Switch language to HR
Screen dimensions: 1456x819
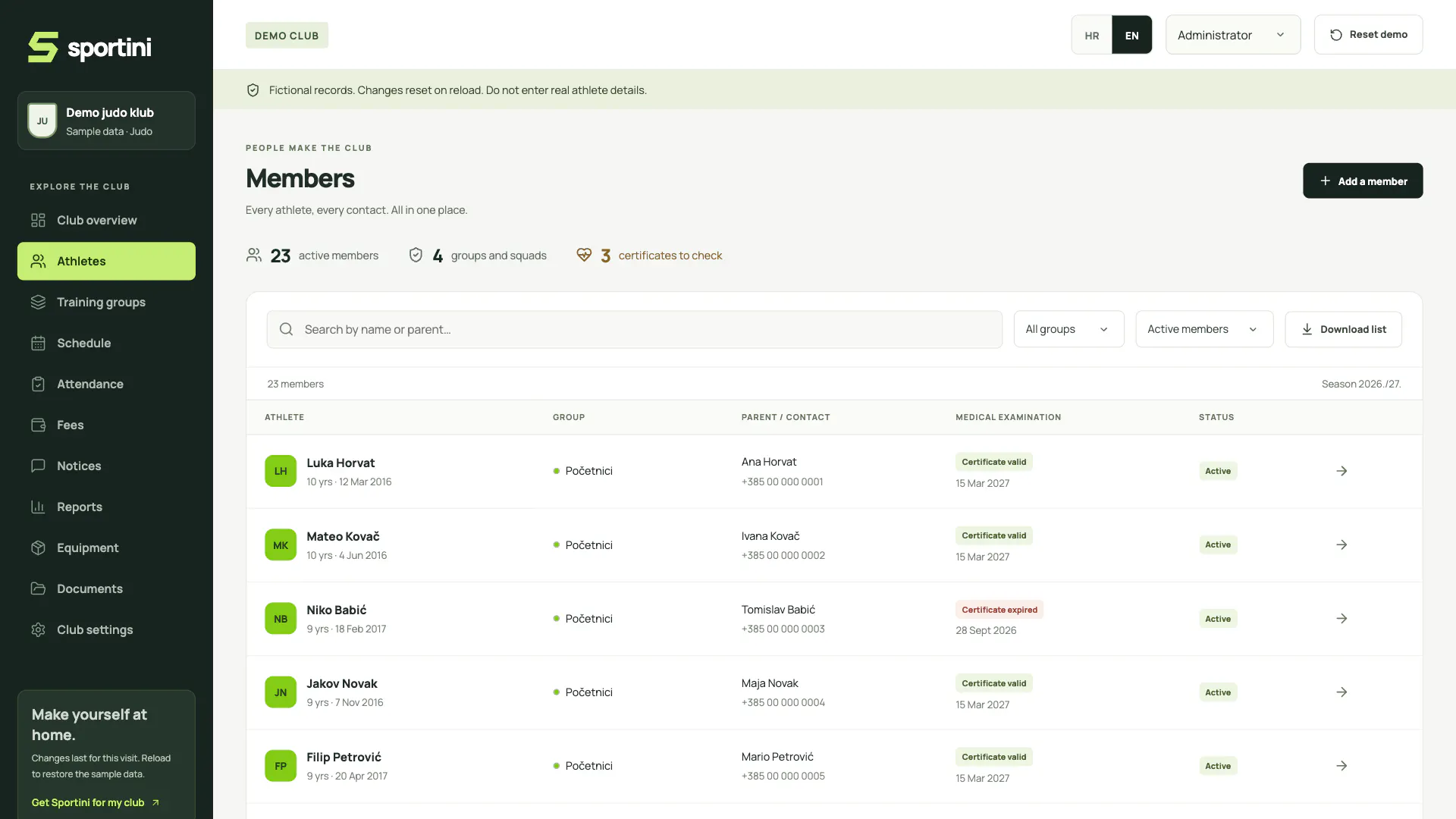1092,35
